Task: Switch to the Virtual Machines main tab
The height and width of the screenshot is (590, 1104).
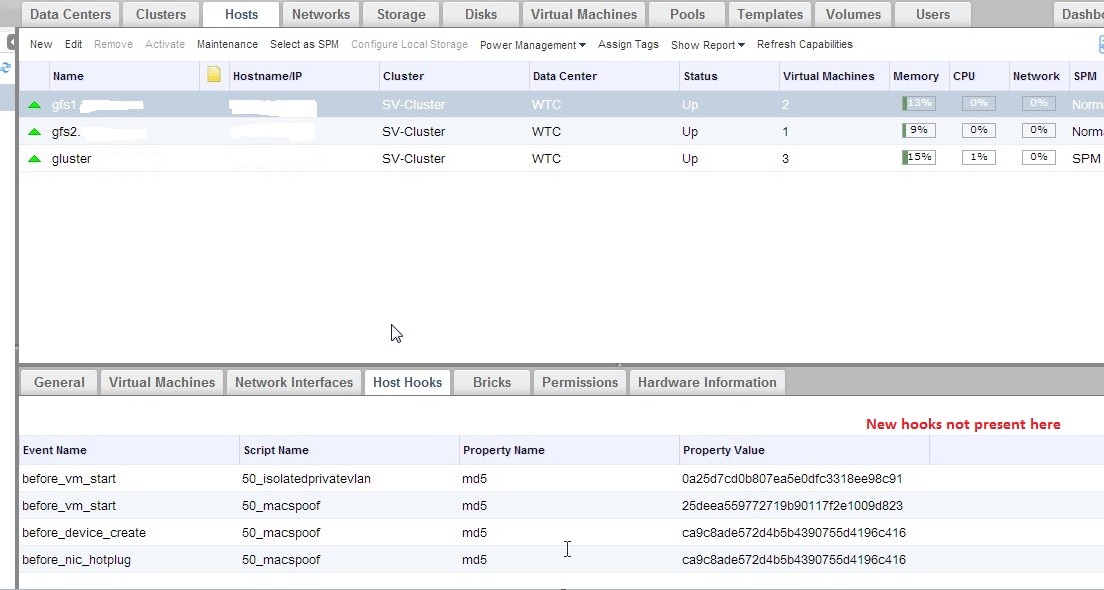Action: click(x=583, y=14)
